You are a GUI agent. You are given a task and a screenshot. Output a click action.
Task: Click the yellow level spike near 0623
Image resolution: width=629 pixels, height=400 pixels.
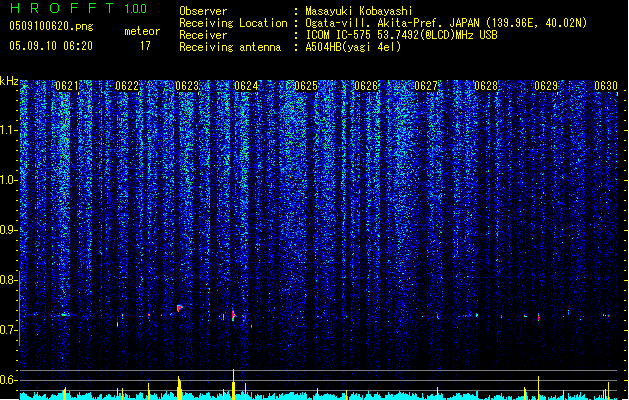179,387
